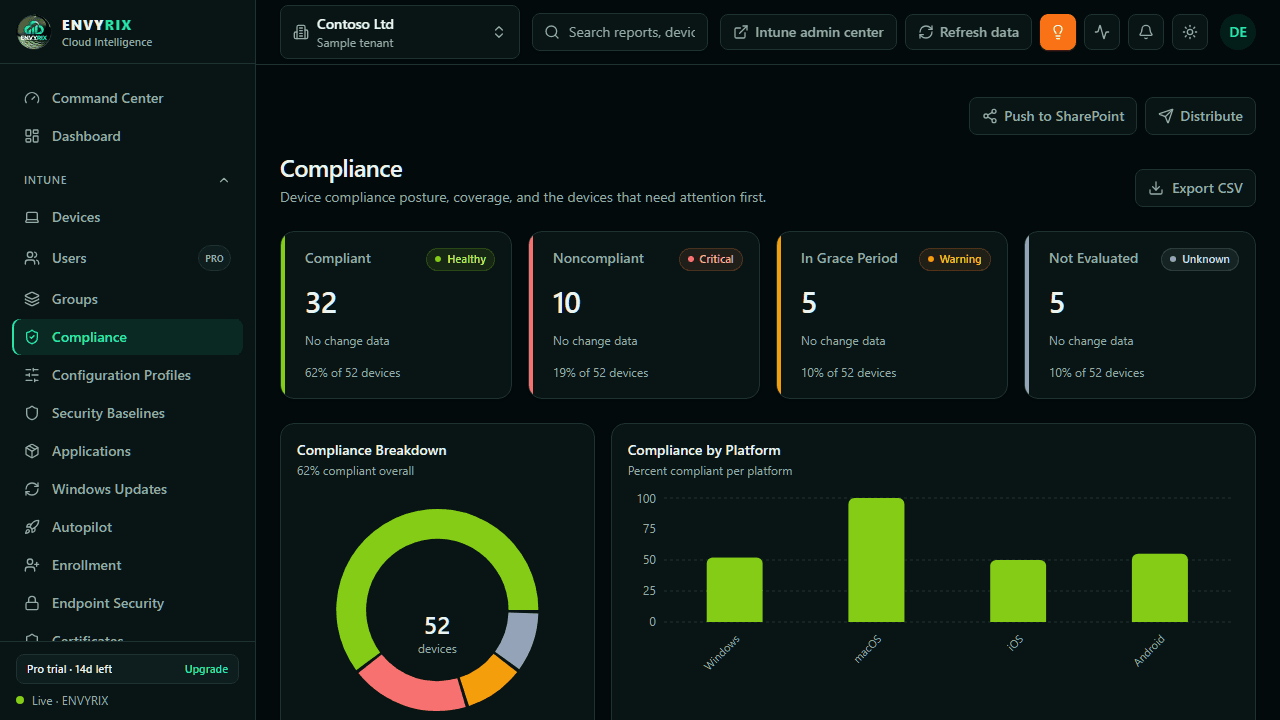The height and width of the screenshot is (720, 1280).
Task: Click the ENVYRIX logo
Action: 34,32
